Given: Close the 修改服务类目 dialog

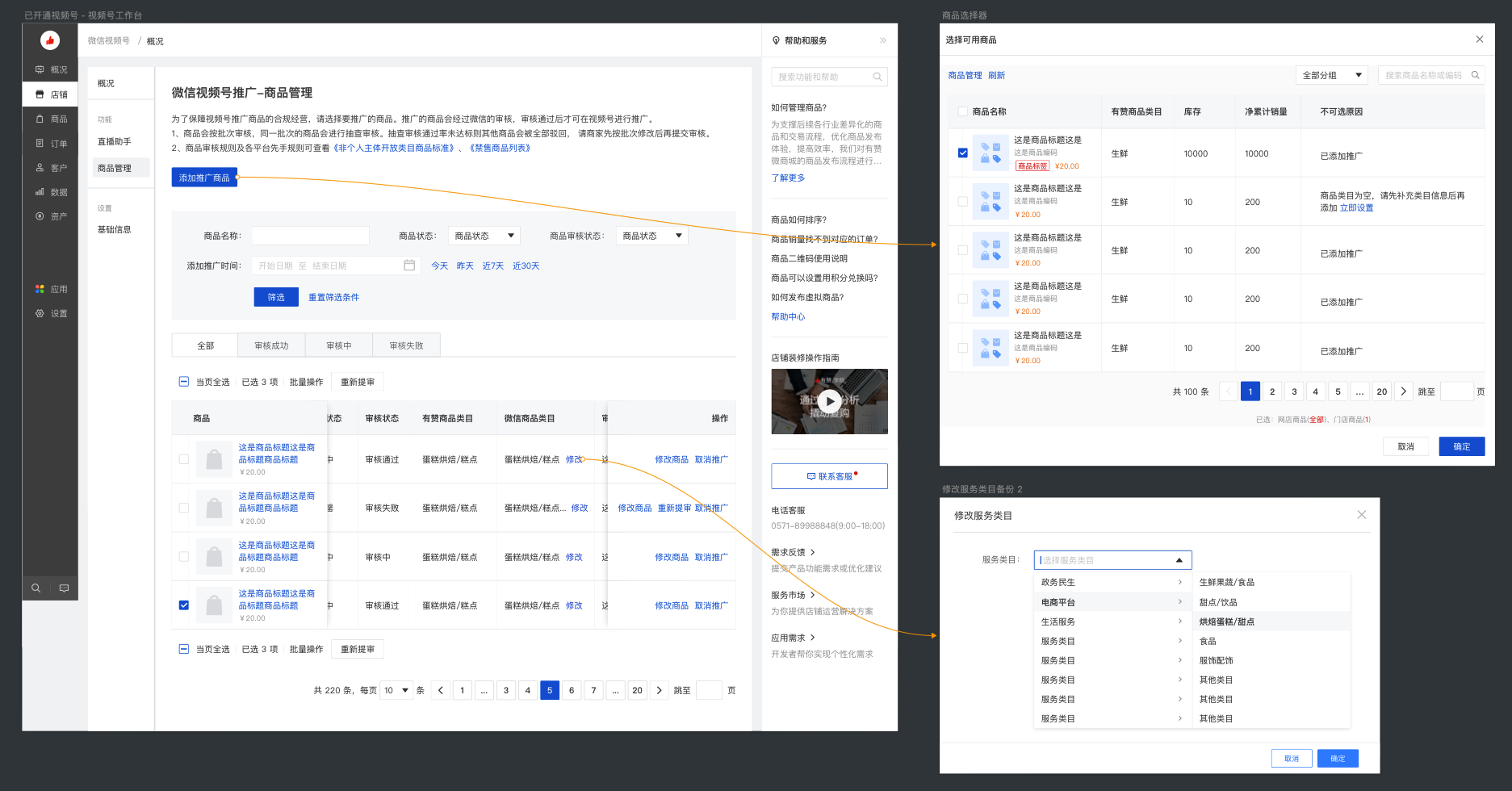Looking at the screenshot, I should pos(1362,515).
